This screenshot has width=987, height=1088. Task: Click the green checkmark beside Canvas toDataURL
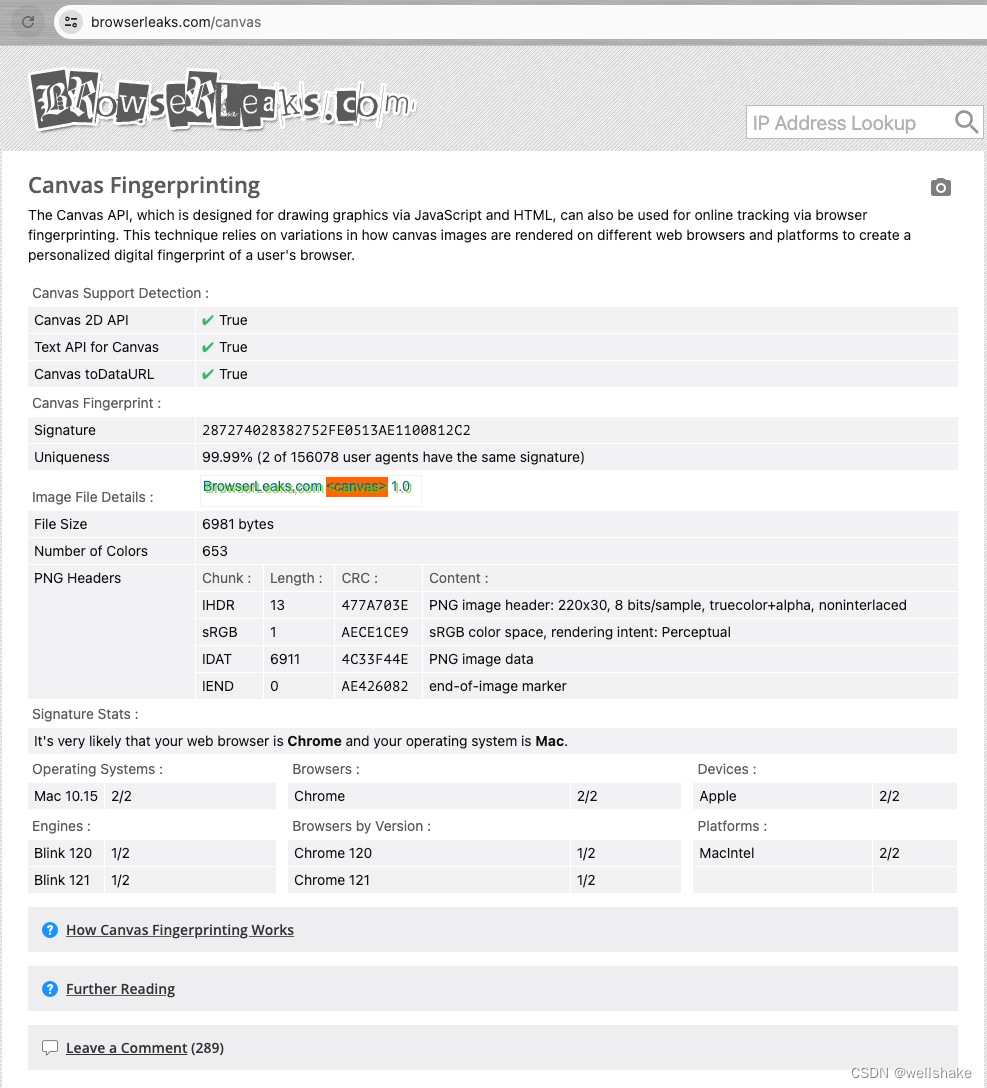click(x=208, y=374)
